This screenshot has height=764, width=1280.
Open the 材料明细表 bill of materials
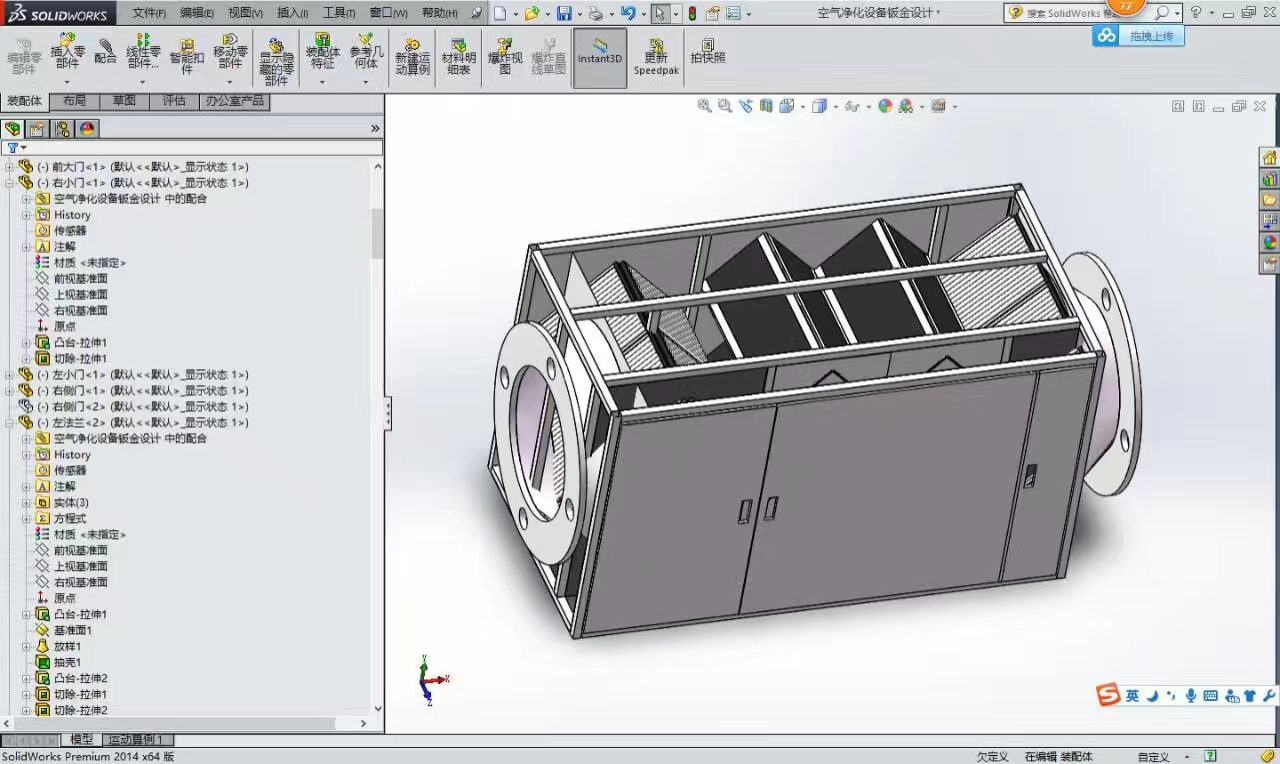458,57
